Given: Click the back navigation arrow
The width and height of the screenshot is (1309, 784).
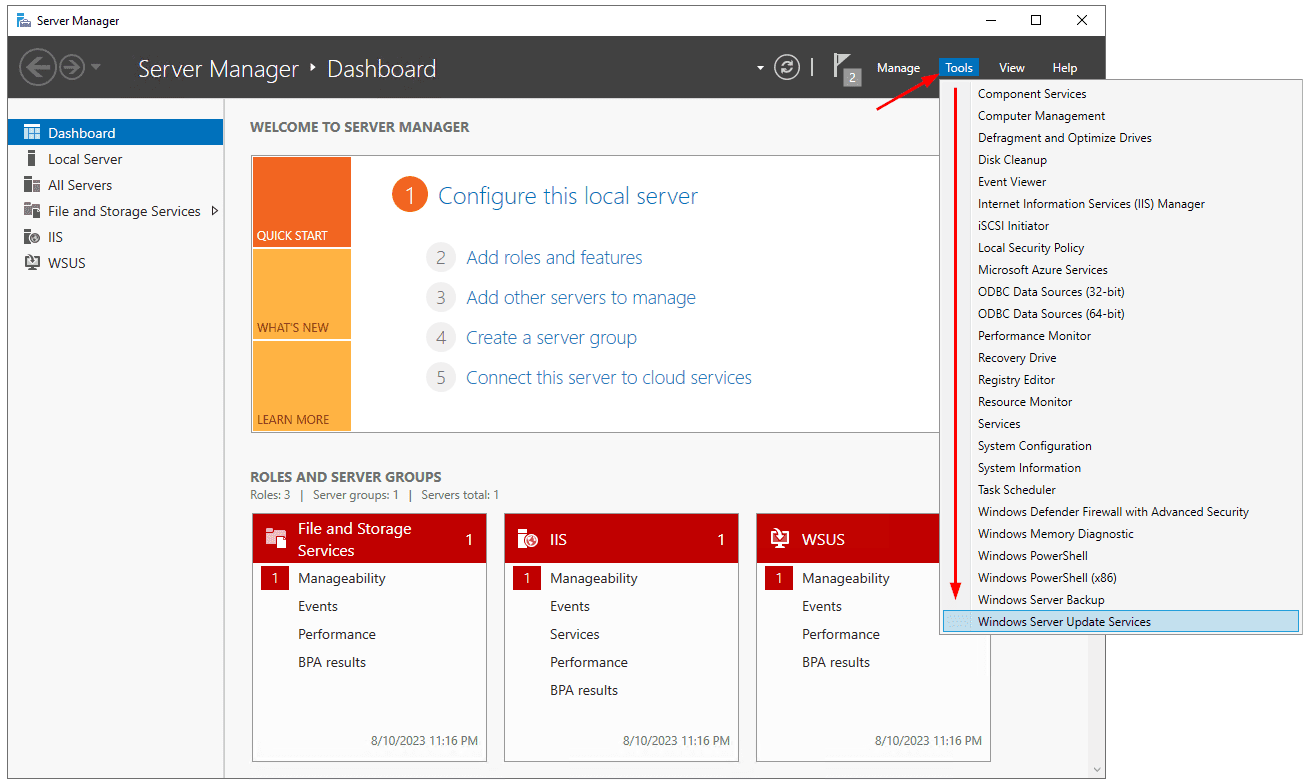Looking at the screenshot, I should pyautogui.click(x=37, y=68).
